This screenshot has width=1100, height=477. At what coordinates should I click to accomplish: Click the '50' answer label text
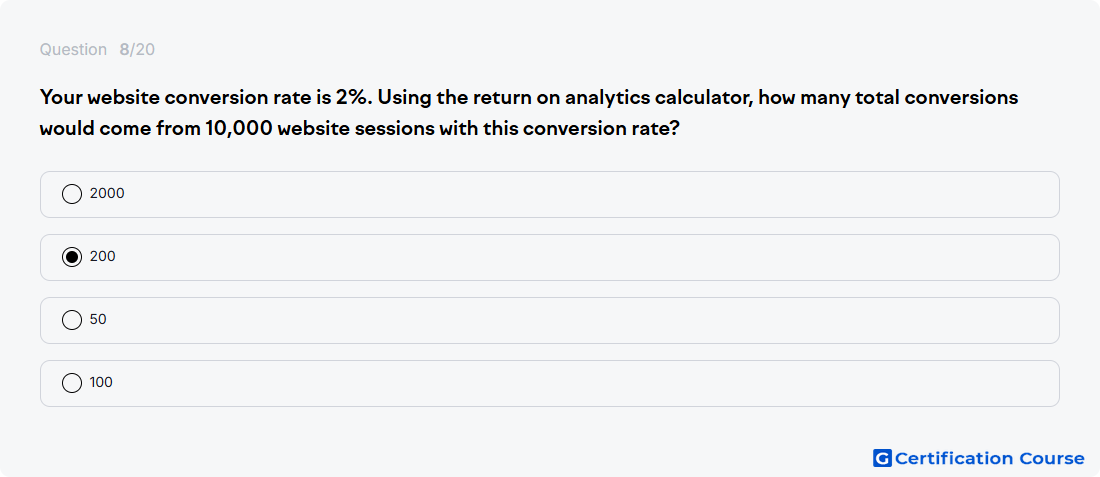[x=98, y=320]
